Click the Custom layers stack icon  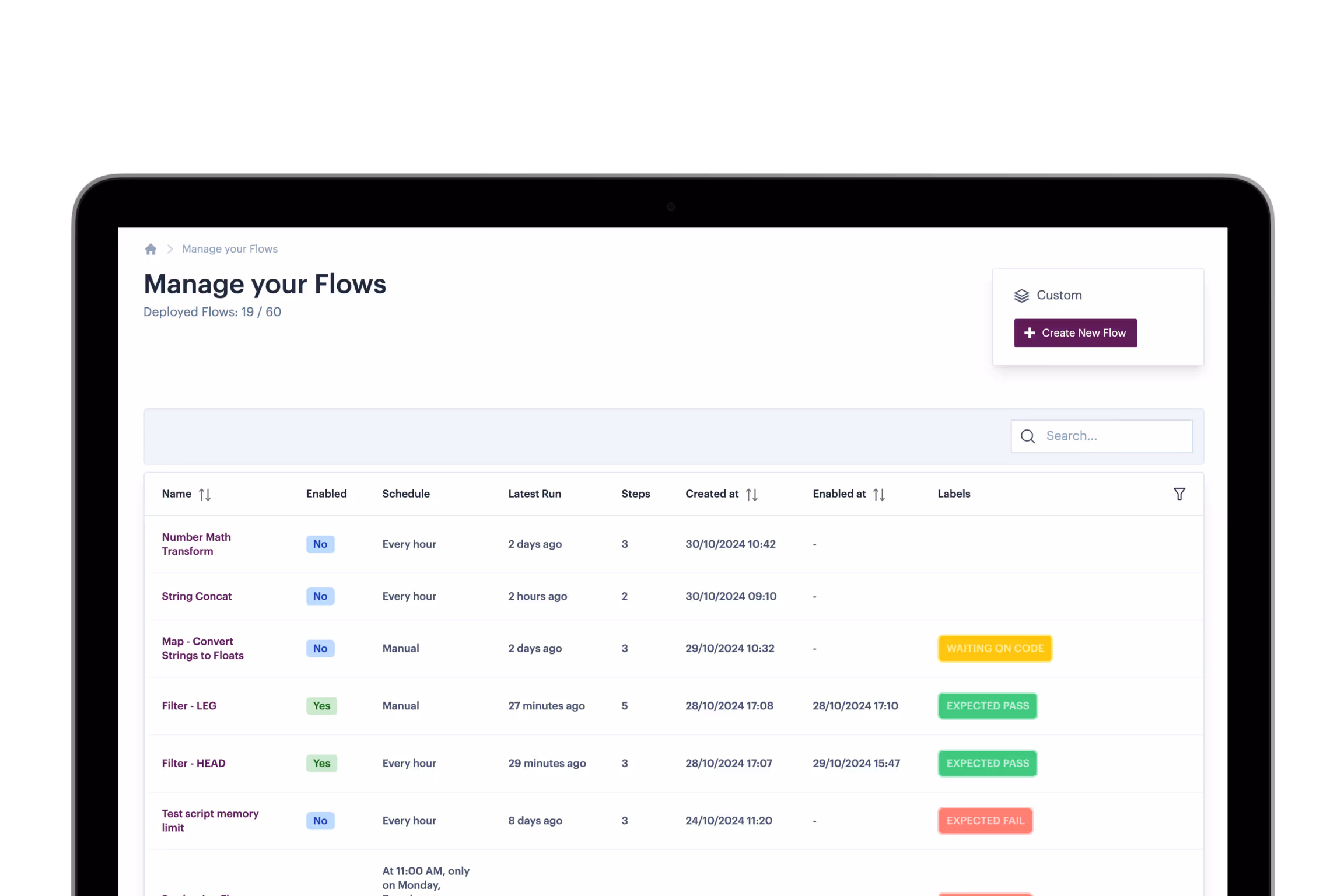click(1021, 296)
